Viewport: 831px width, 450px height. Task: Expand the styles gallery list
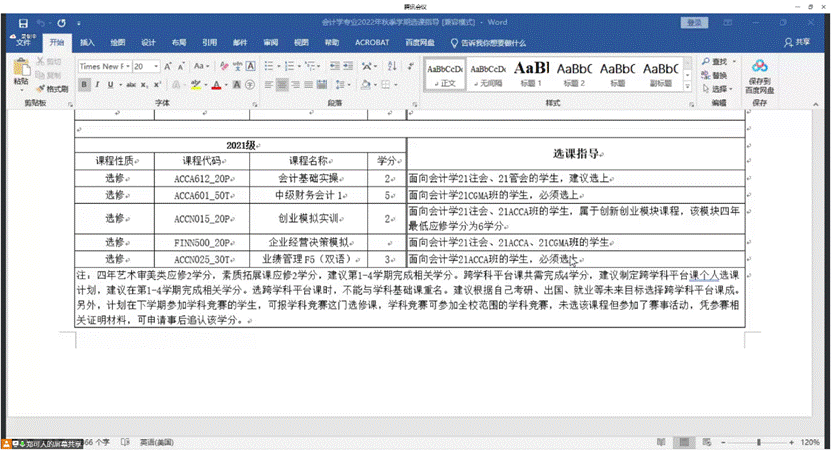click(689, 86)
